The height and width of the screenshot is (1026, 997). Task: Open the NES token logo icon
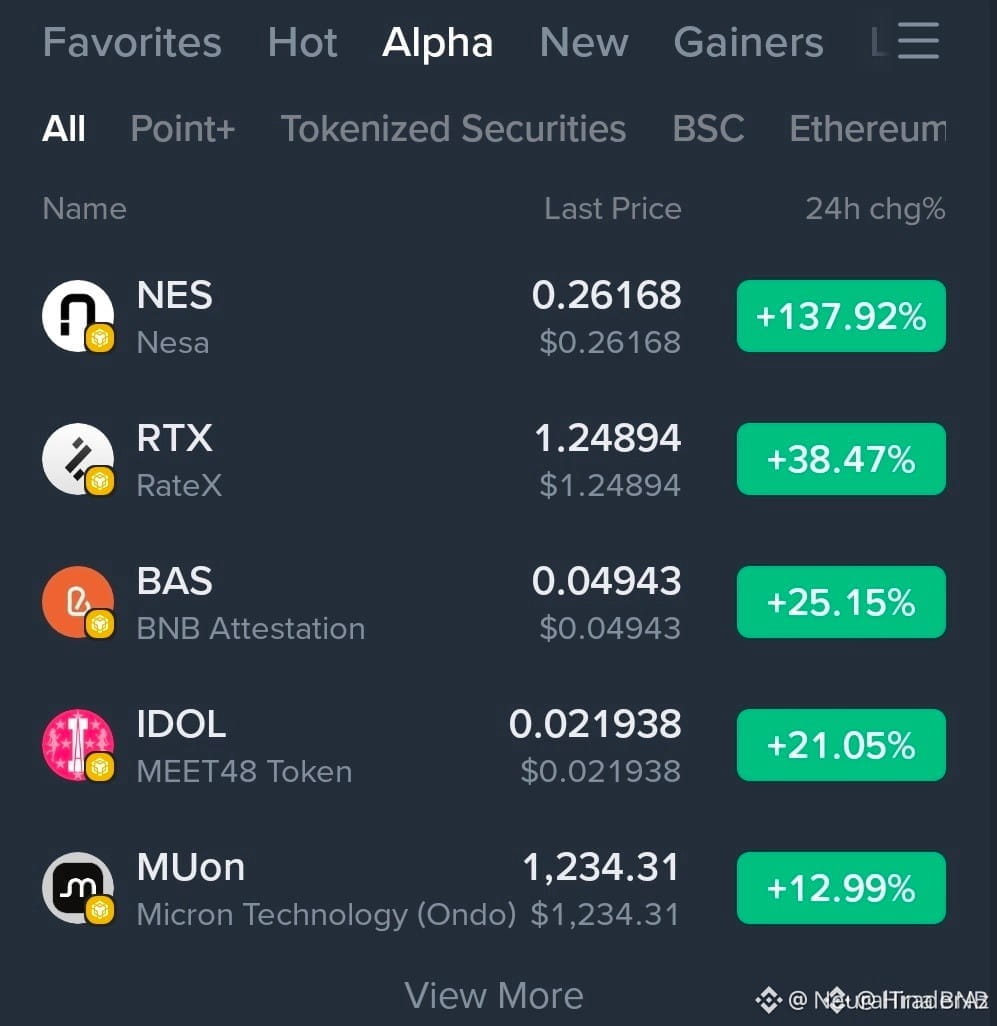pos(78,317)
